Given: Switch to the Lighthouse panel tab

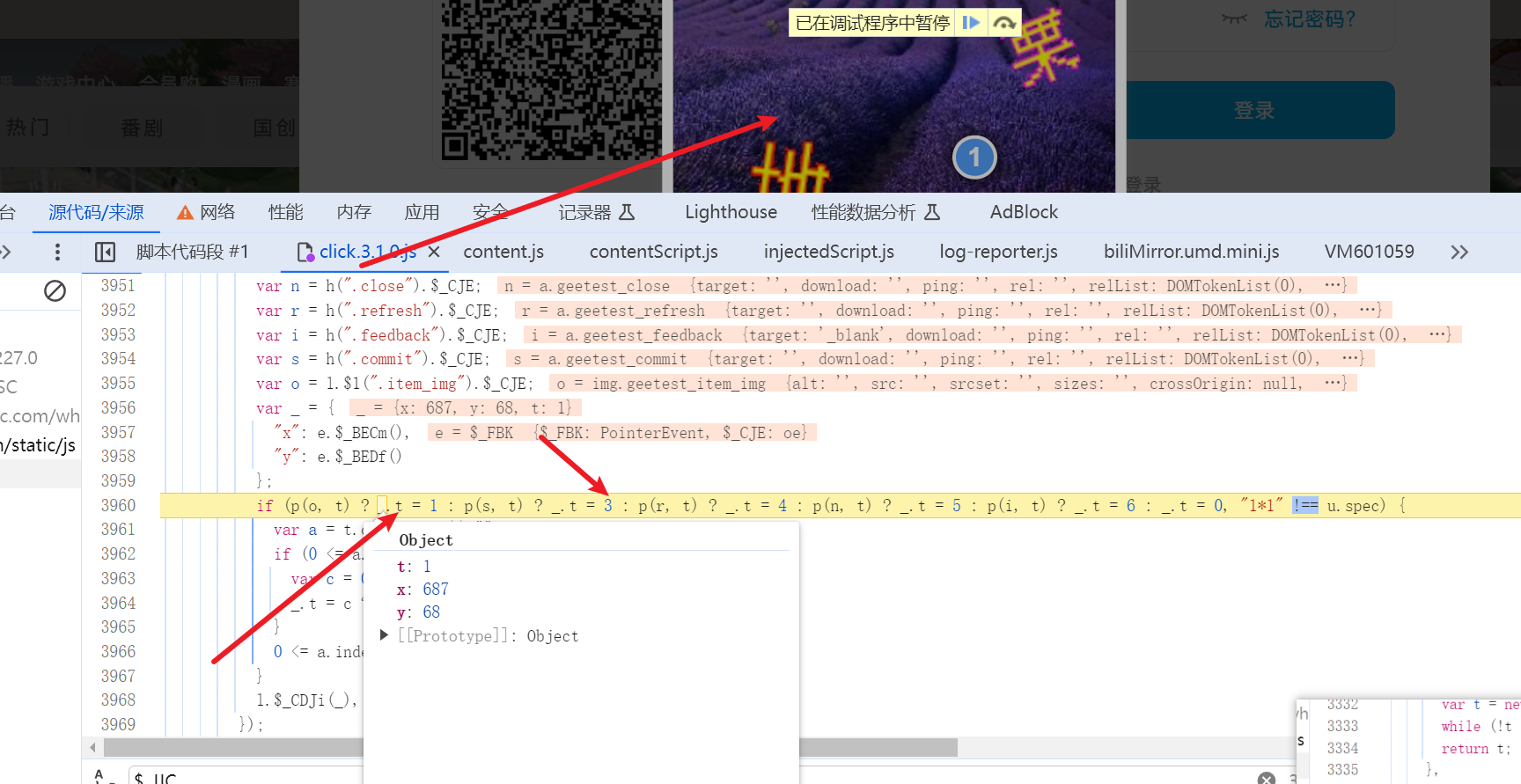Looking at the screenshot, I should (731, 212).
